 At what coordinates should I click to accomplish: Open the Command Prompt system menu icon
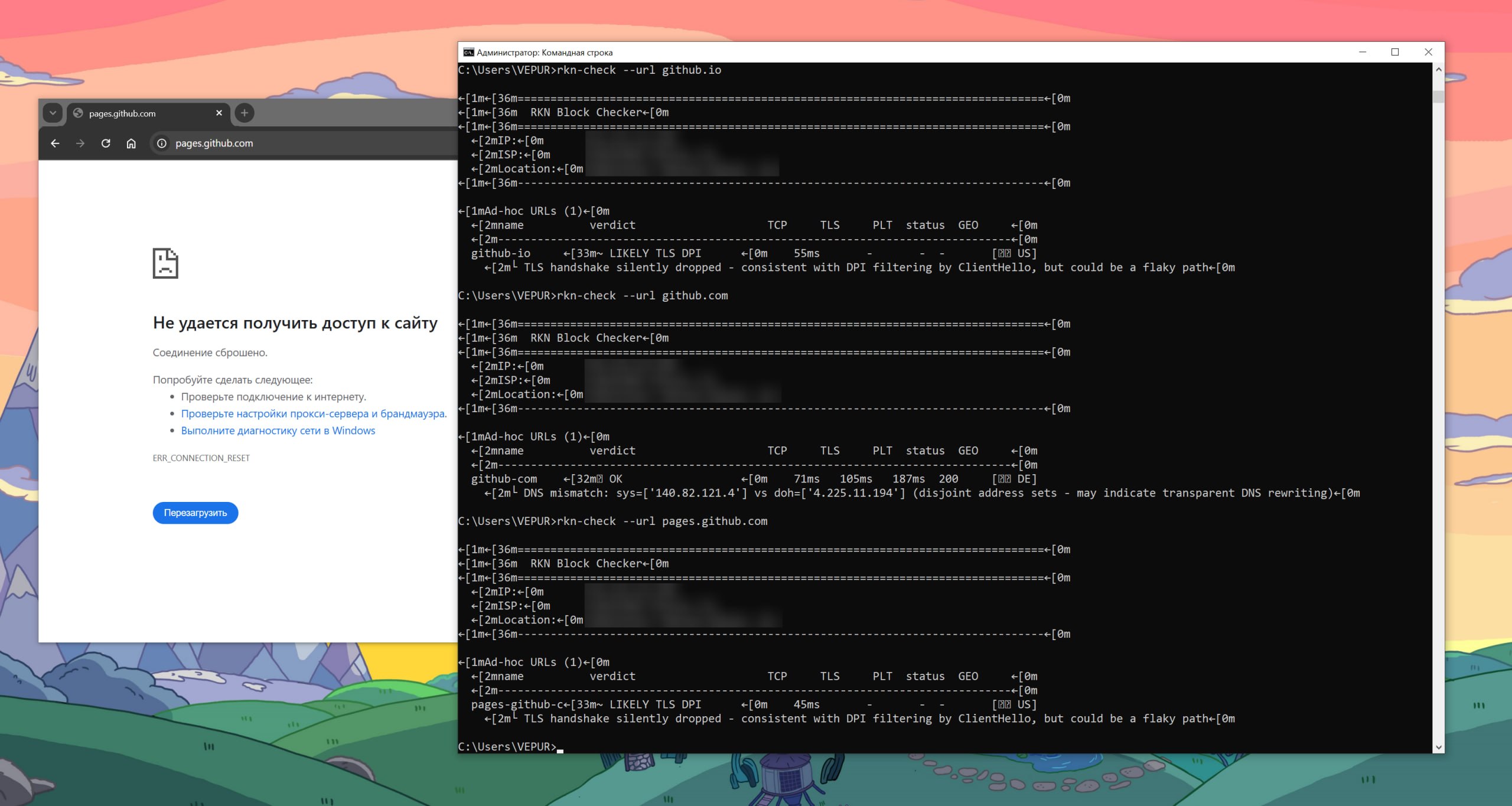click(468, 53)
